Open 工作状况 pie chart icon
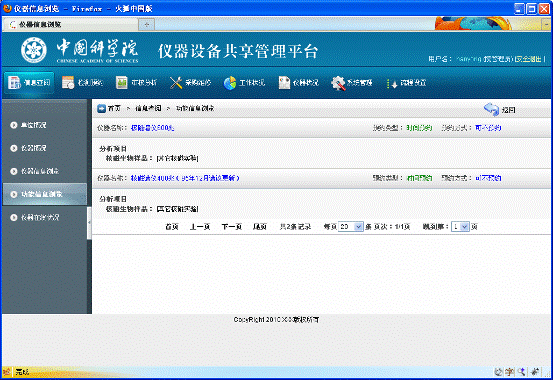This screenshot has height=380, width=553. [230, 83]
